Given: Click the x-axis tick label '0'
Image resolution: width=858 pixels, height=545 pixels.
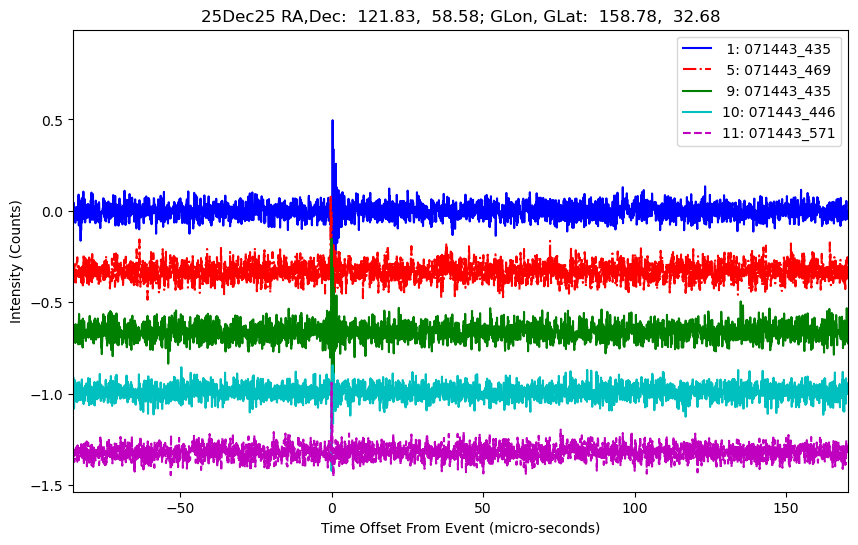Looking at the screenshot, I should click(x=332, y=508).
